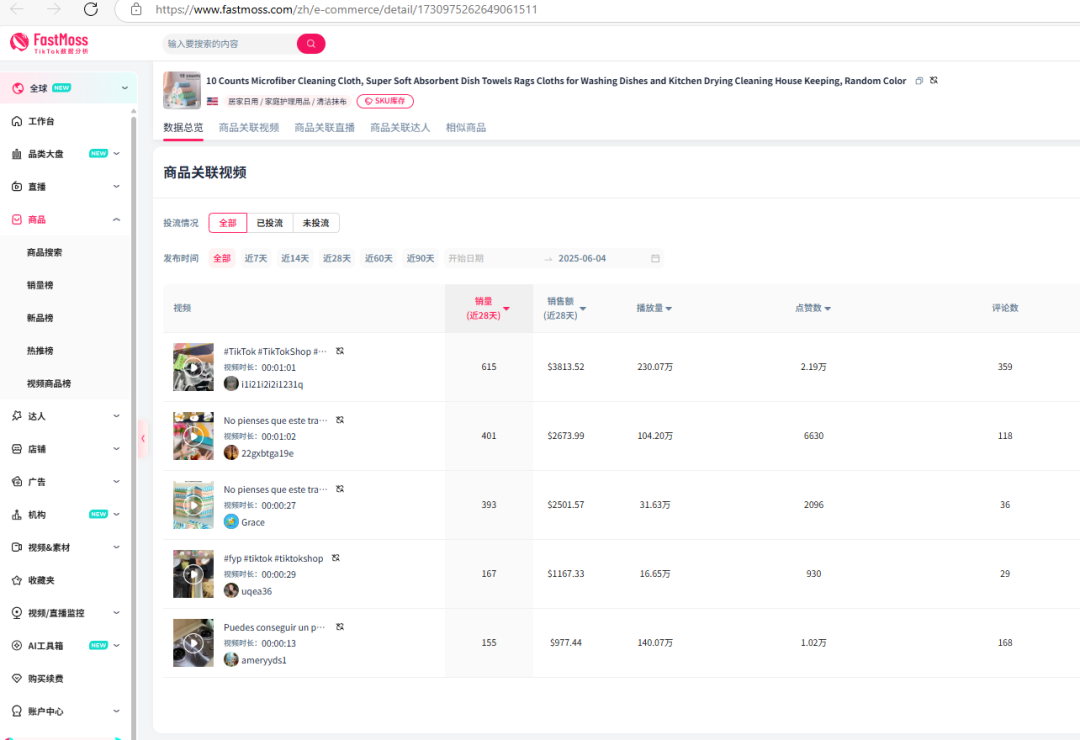
Task: Select 已投流 filter option
Action: click(x=269, y=223)
